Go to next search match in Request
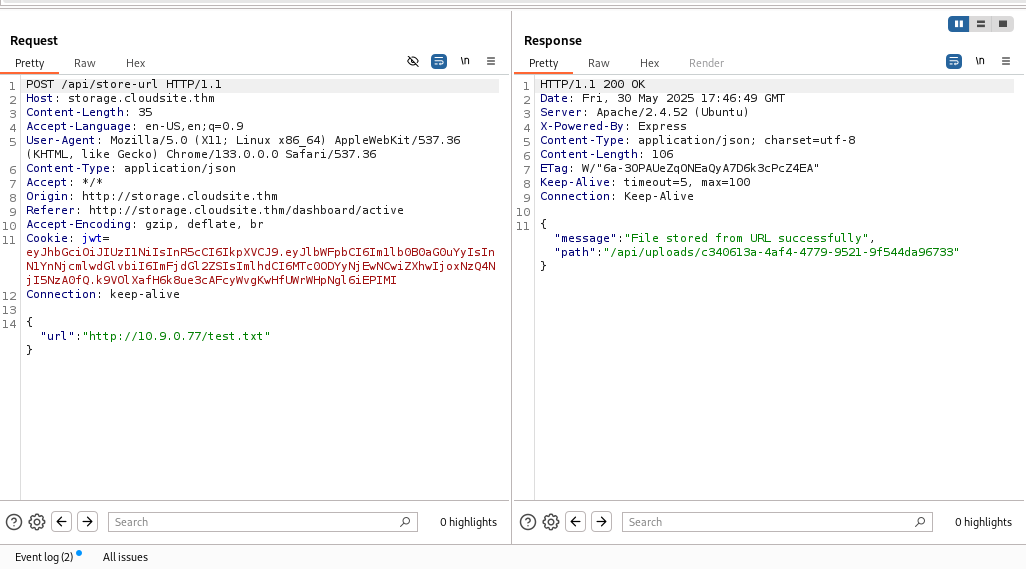Screen dimensions: 1026x569 pos(87,521)
